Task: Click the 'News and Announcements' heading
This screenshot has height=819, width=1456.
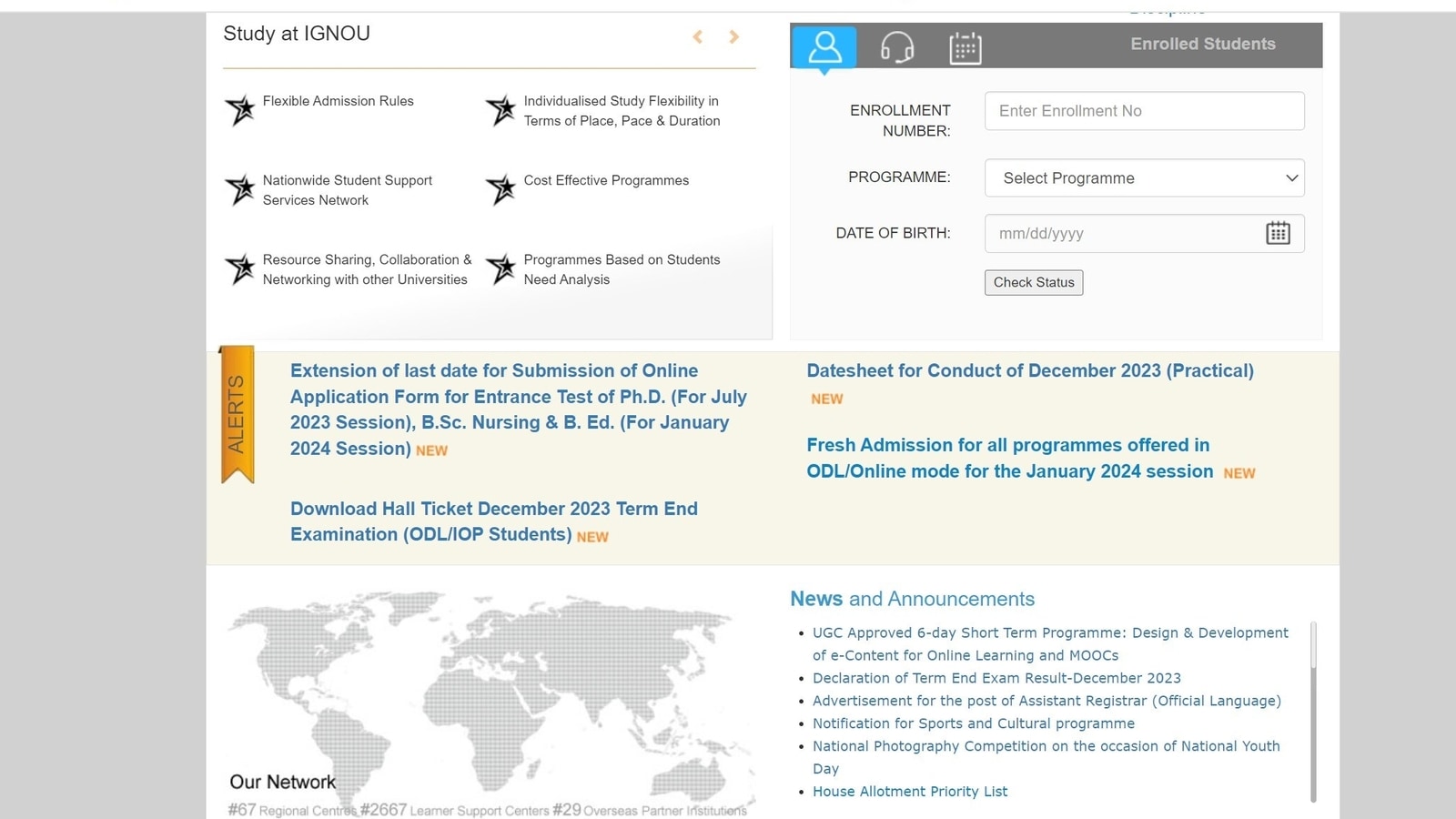Action: 912,599
